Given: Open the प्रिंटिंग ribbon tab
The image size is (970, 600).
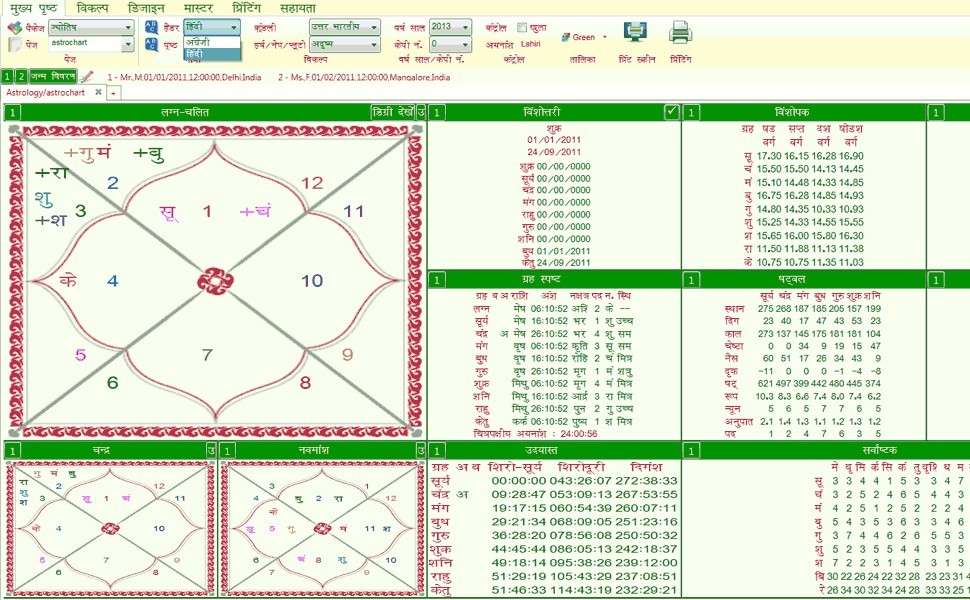Looking at the screenshot, I should tap(246, 8).
